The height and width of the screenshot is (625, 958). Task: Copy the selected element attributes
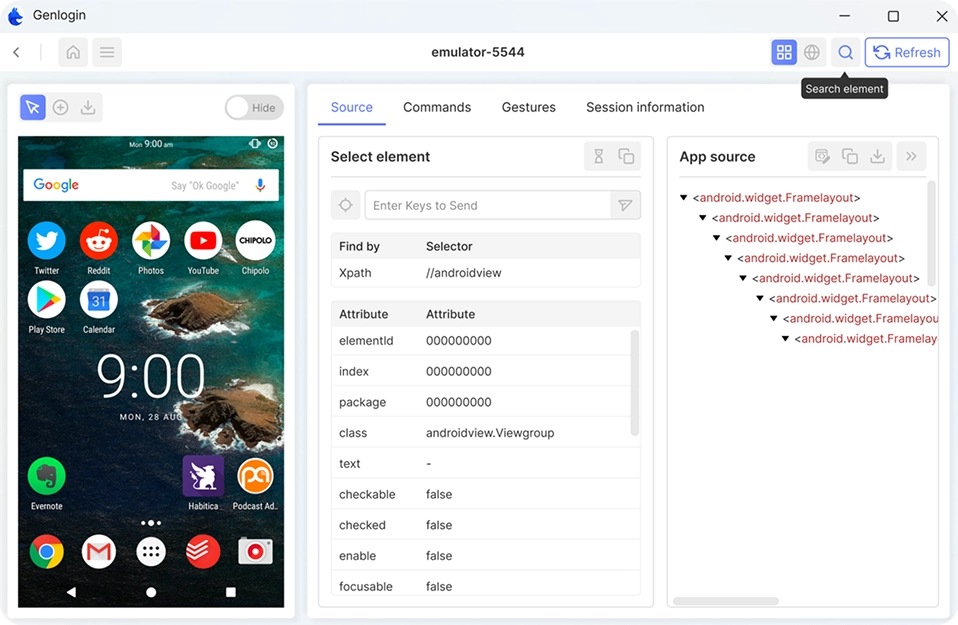(626, 156)
